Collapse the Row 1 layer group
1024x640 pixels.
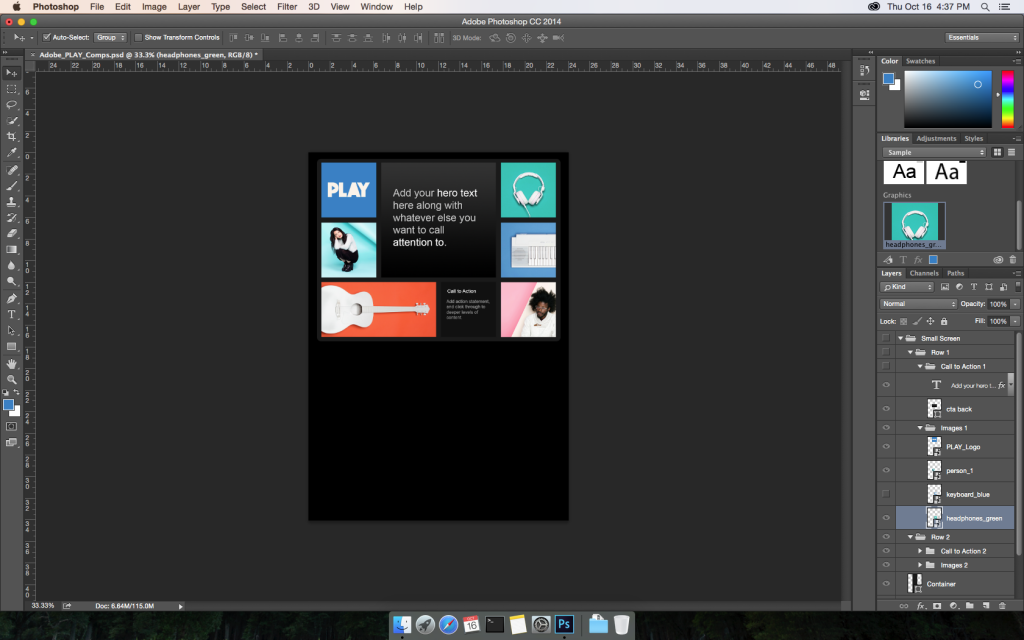(910, 352)
